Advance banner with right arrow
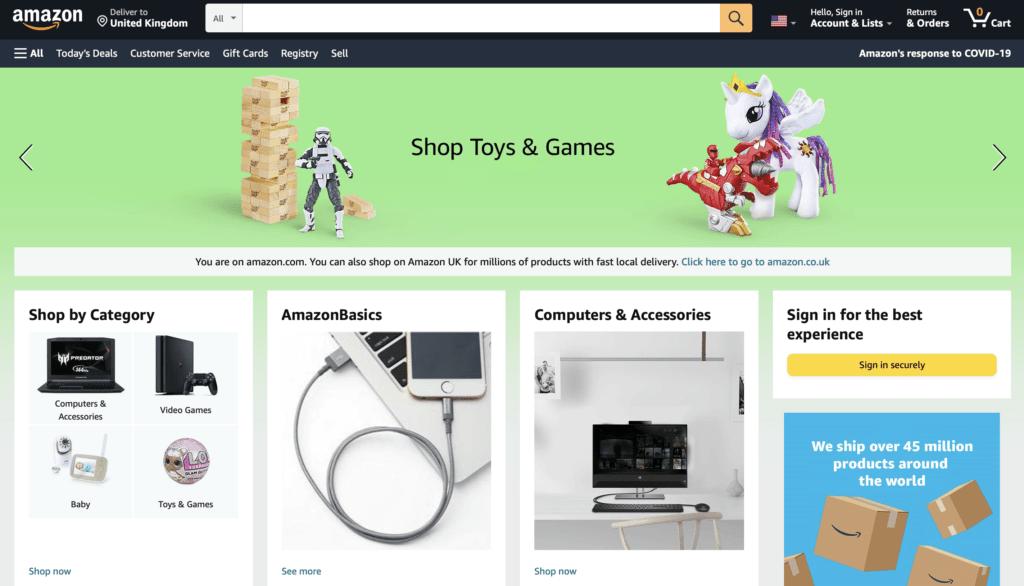Image resolution: width=1024 pixels, height=586 pixels. point(999,157)
